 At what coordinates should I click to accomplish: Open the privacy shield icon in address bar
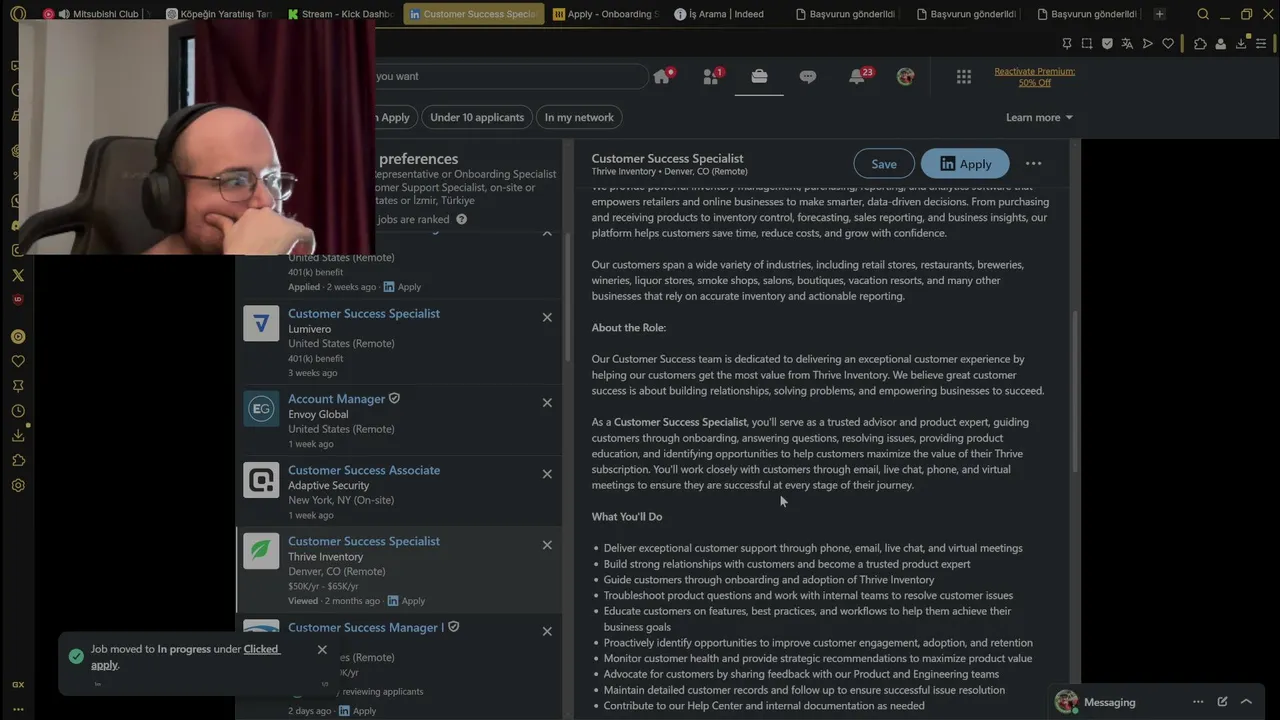pos(1107,44)
